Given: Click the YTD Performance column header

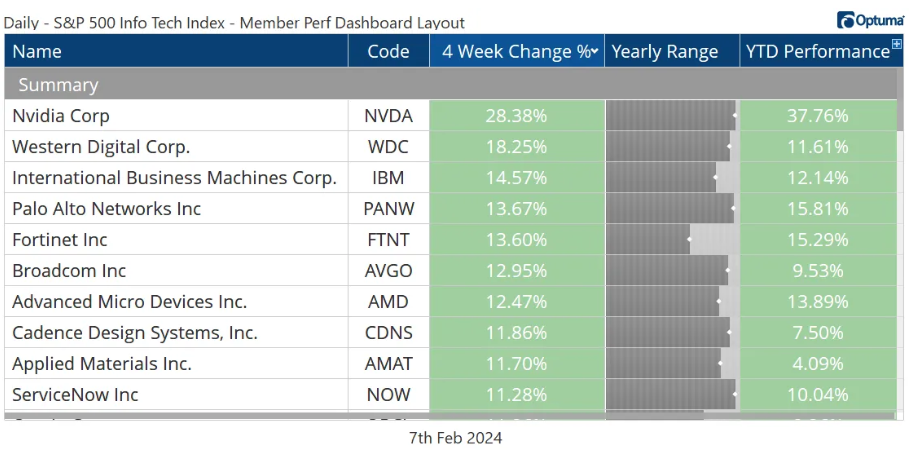Looking at the screenshot, I should click(816, 52).
